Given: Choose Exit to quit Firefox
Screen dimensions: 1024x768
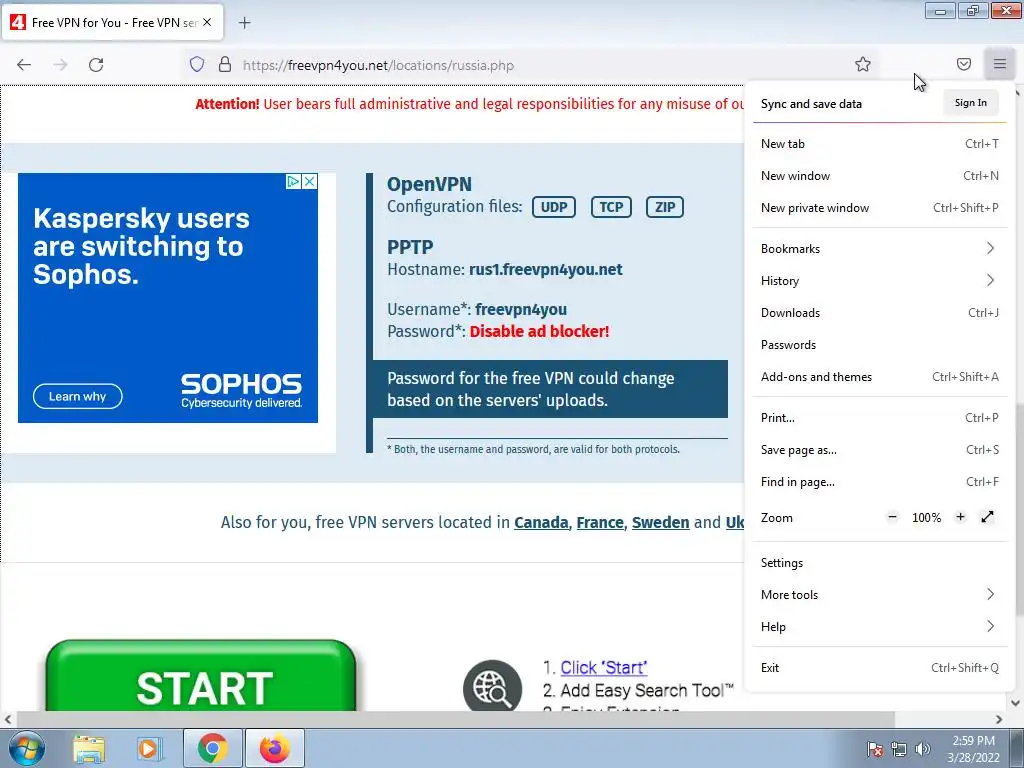Looking at the screenshot, I should coord(879,667).
